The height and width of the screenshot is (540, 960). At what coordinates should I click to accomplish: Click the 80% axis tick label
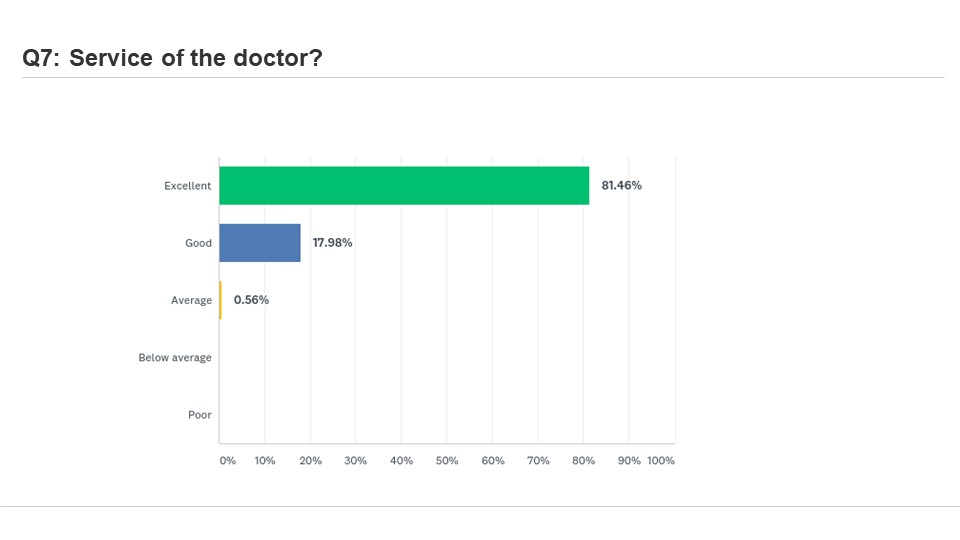click(x=583, y=460)
